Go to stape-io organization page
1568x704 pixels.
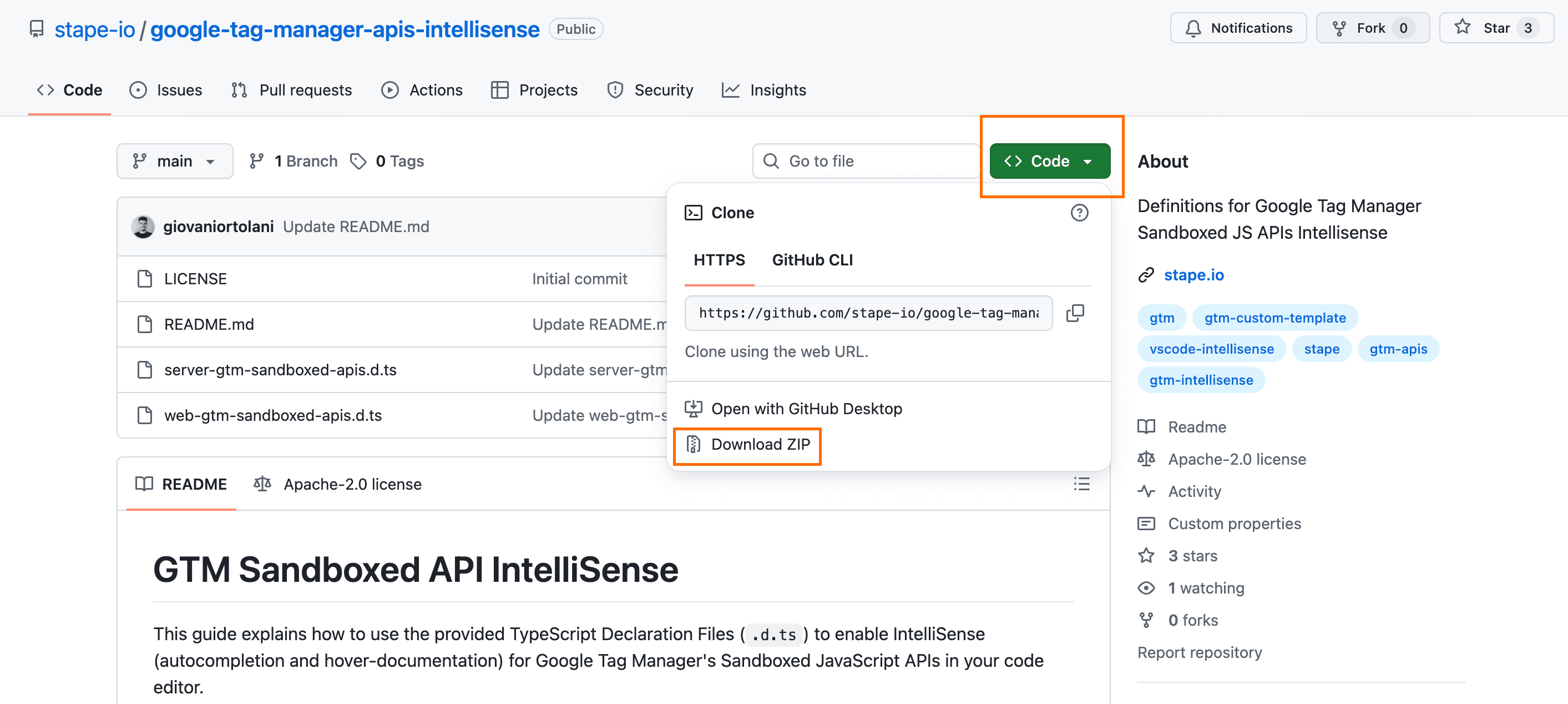pos(94,29)
